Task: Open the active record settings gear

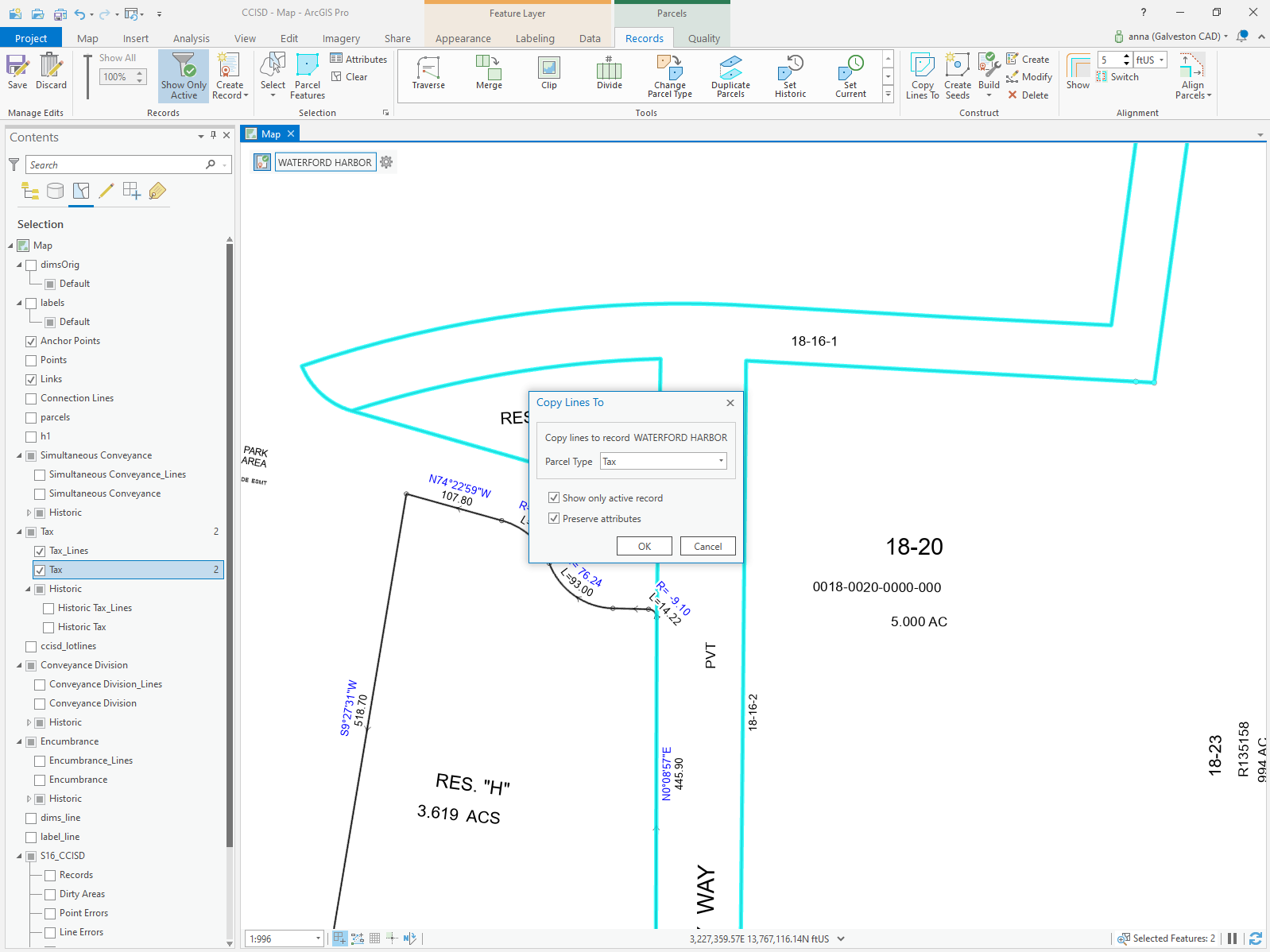Action: (386, 162)
